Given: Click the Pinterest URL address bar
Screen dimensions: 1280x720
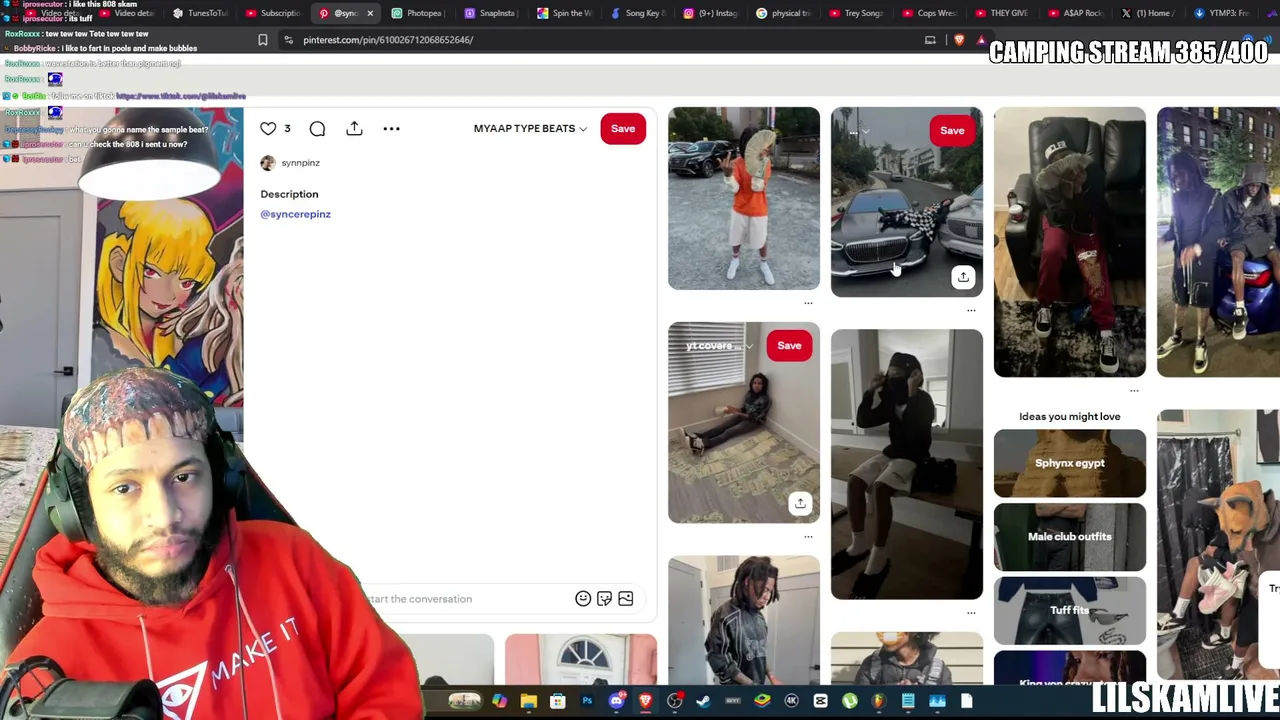Looking at the screenshot, I should (x=600, y=40).
